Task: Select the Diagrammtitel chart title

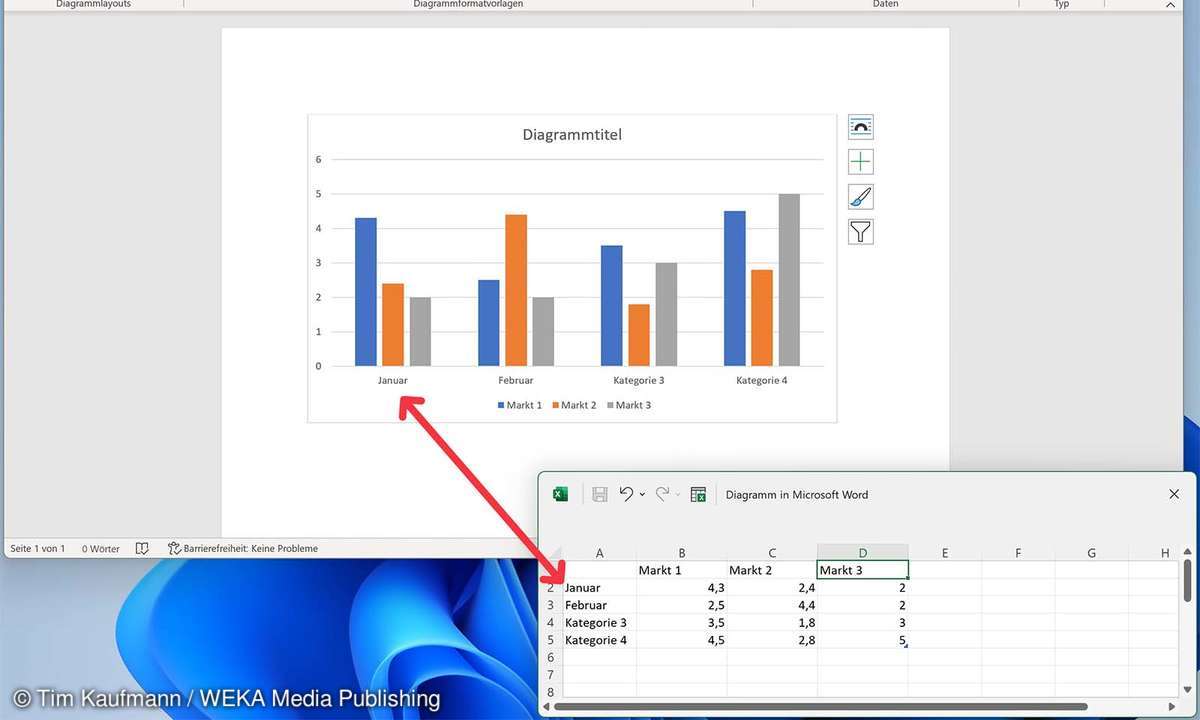Action: (572, 134)
